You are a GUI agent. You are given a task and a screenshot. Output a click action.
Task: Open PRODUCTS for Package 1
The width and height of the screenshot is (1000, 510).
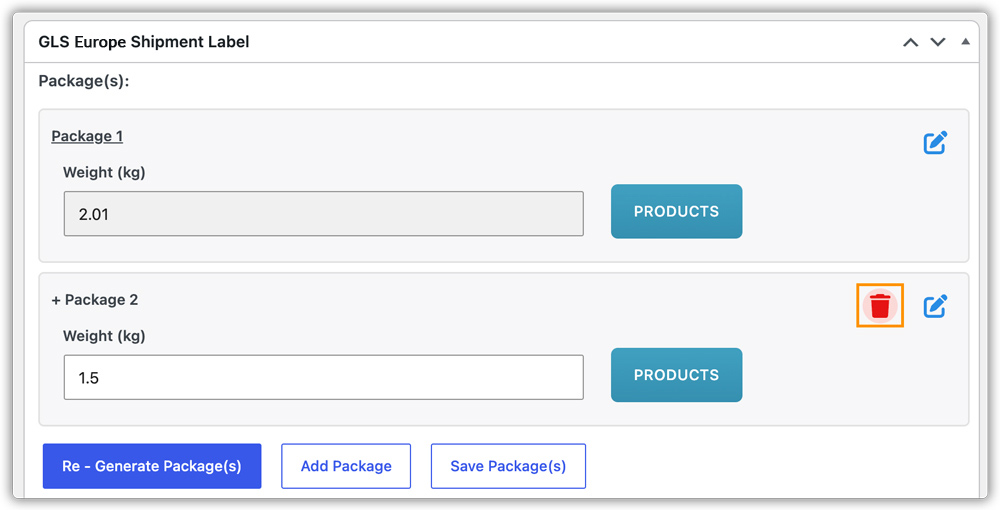(677, 212)
